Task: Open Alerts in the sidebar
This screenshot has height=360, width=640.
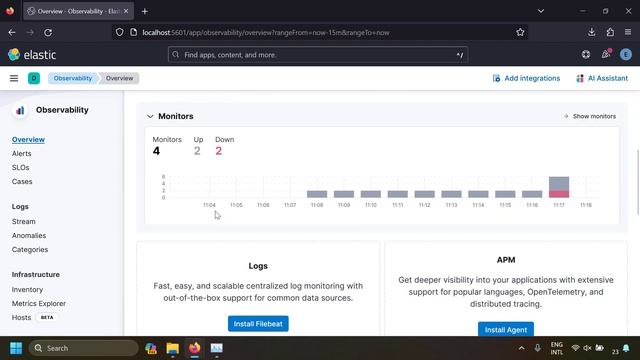Action: point(22,153)
